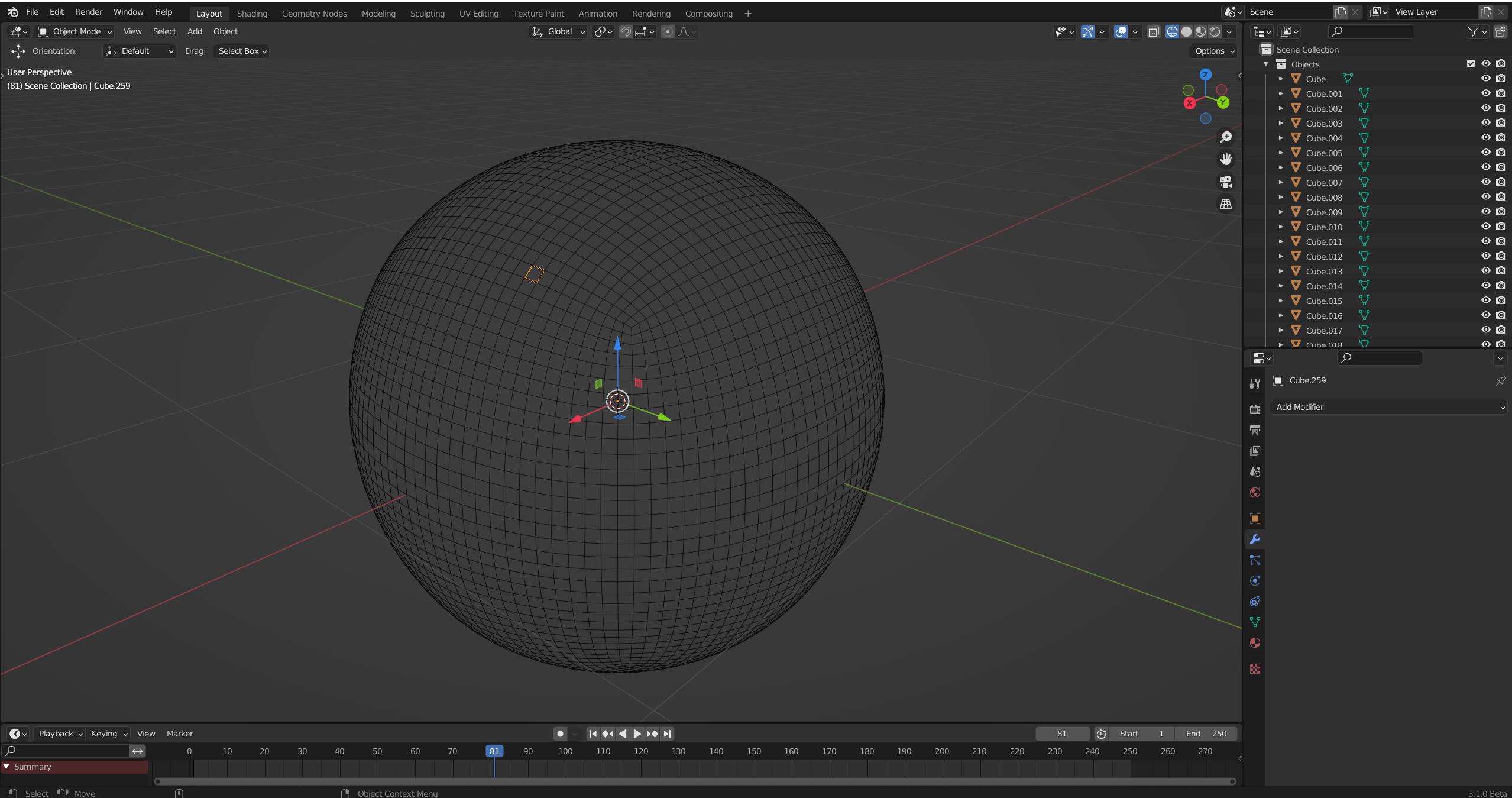
Task: Toggle X-Ray mode in the viewport
Action: tap(1152, 32)
